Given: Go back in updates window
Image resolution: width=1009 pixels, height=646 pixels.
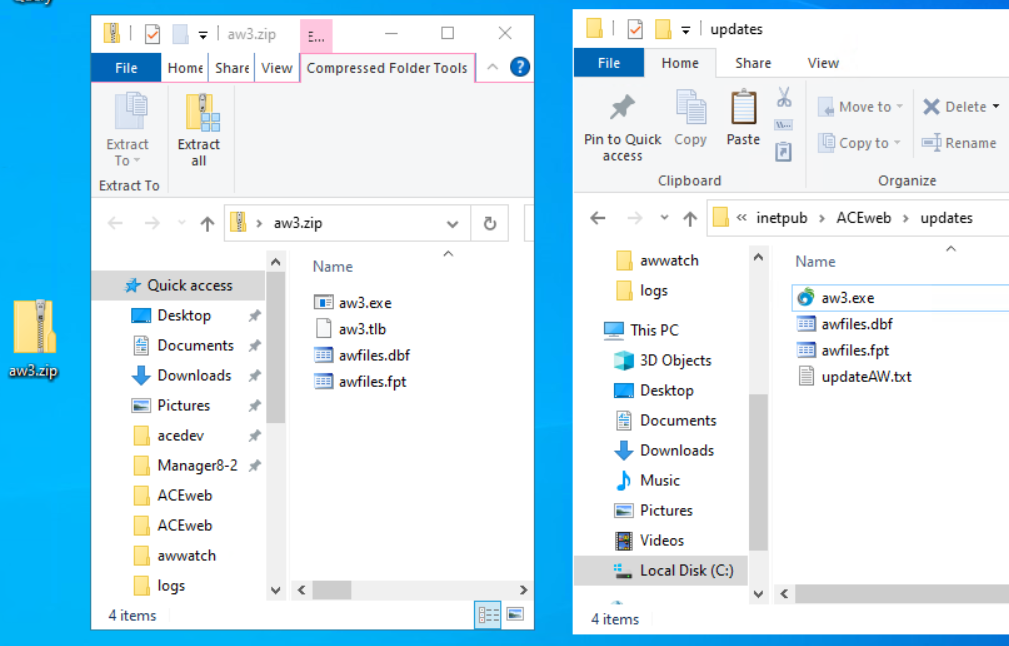Looking at the screenshot, I should tap(598, 218).
